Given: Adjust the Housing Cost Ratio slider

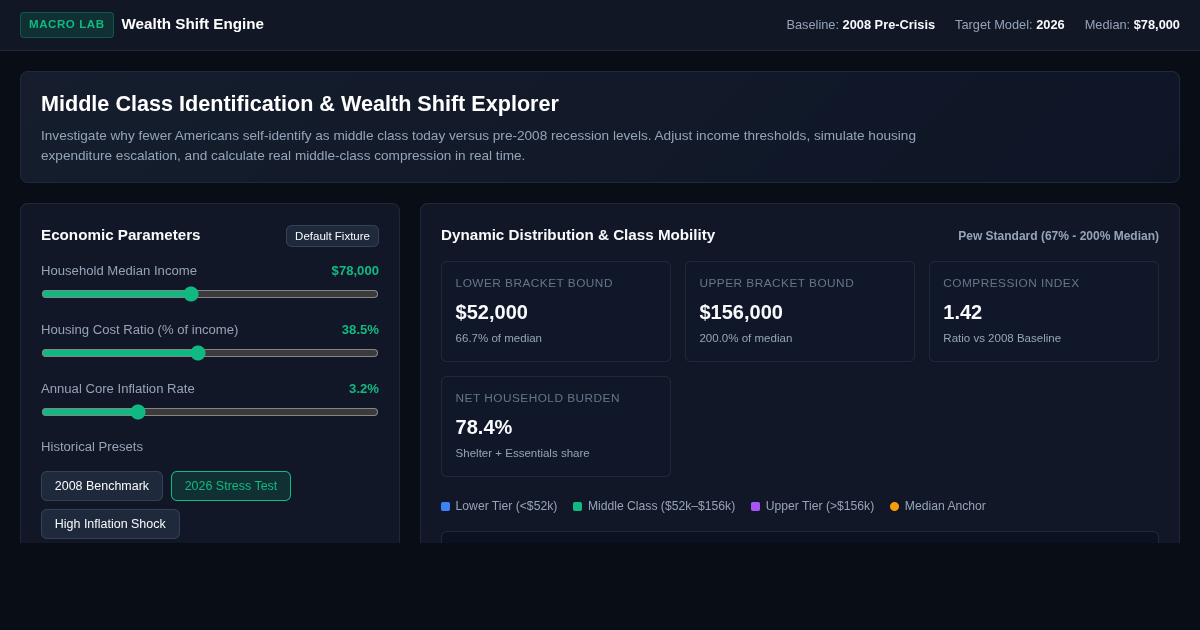Looking at the screenshot, I should click(210, 353).
